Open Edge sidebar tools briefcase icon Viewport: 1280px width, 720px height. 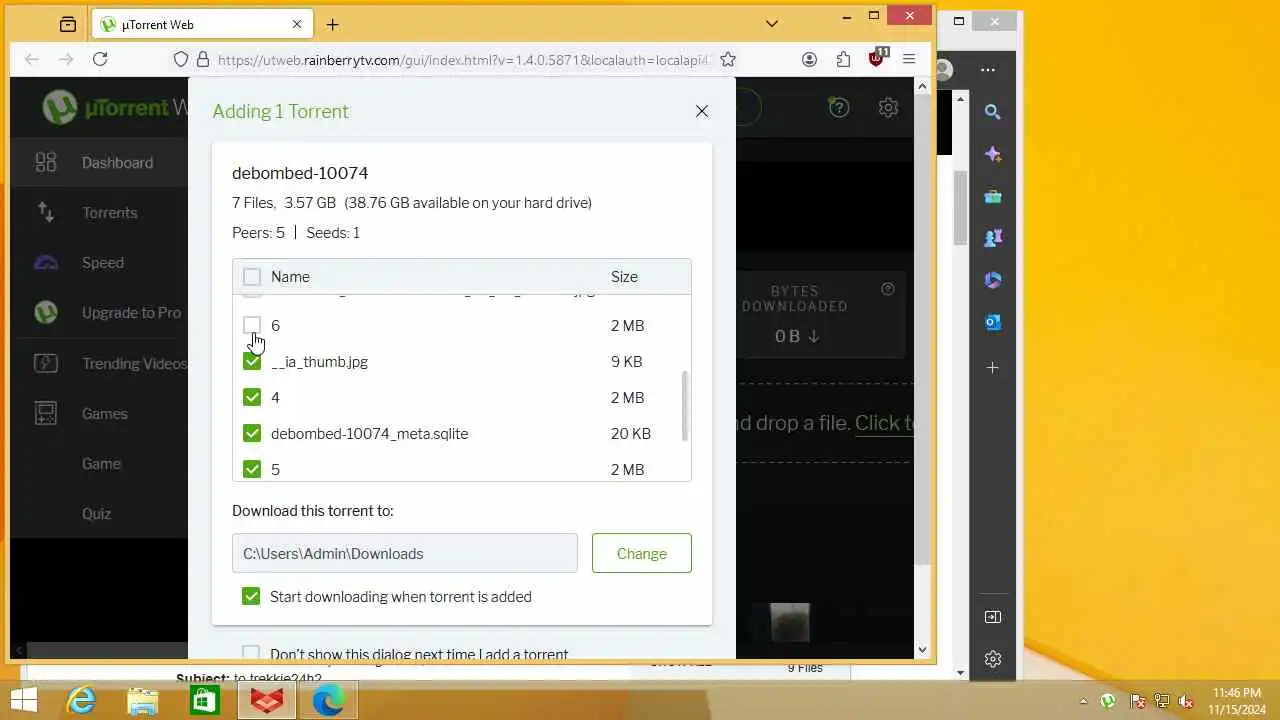coord(993,196)
